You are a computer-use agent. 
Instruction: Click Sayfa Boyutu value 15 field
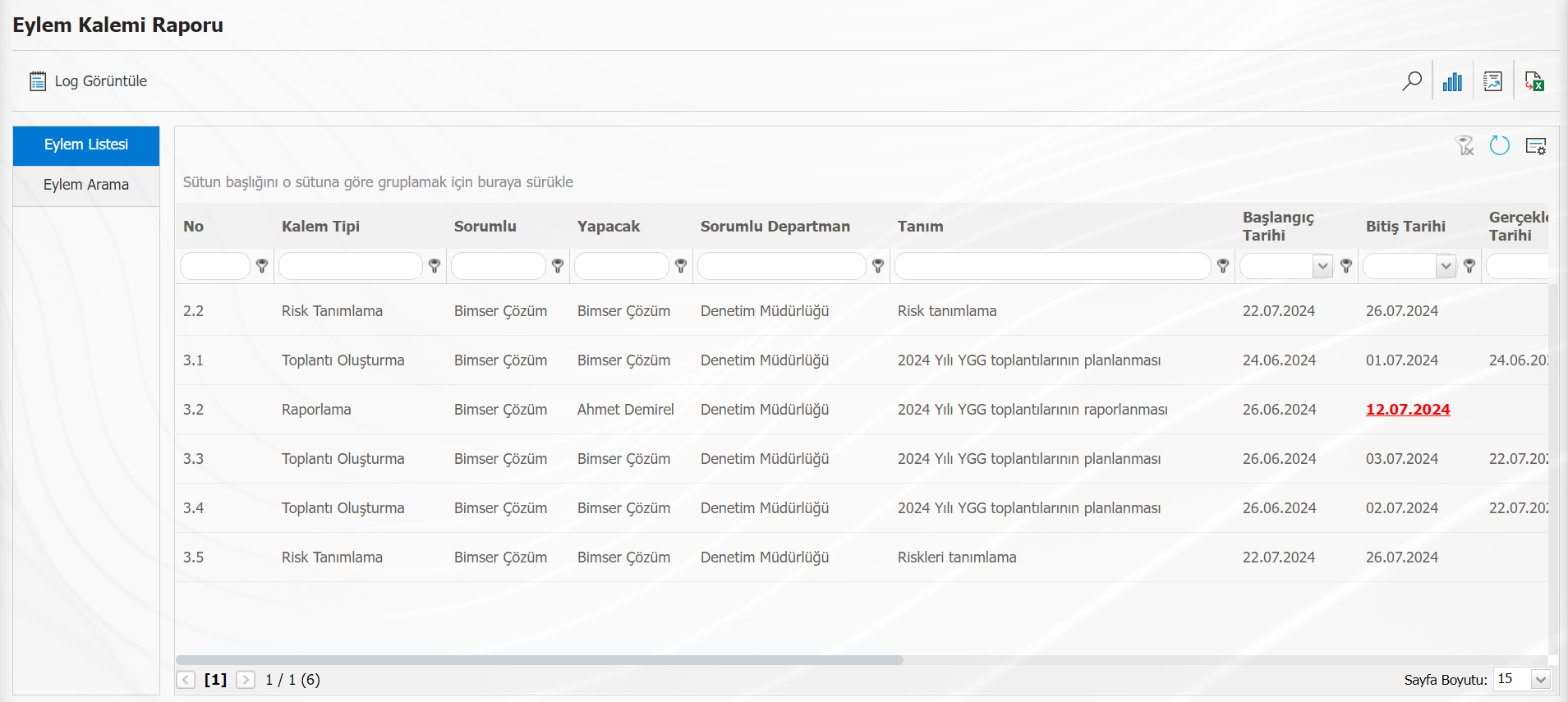coord(1512,679)
